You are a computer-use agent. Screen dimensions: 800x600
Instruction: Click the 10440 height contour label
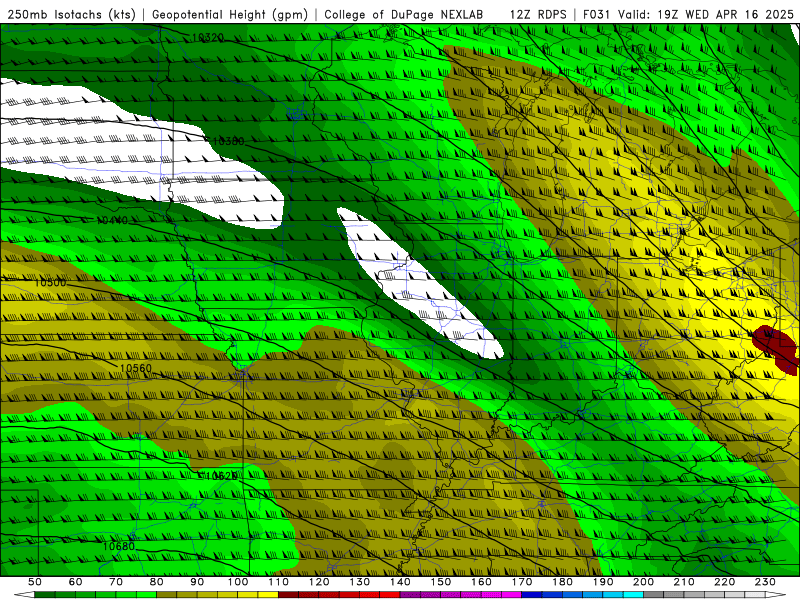tap(112, 220)
